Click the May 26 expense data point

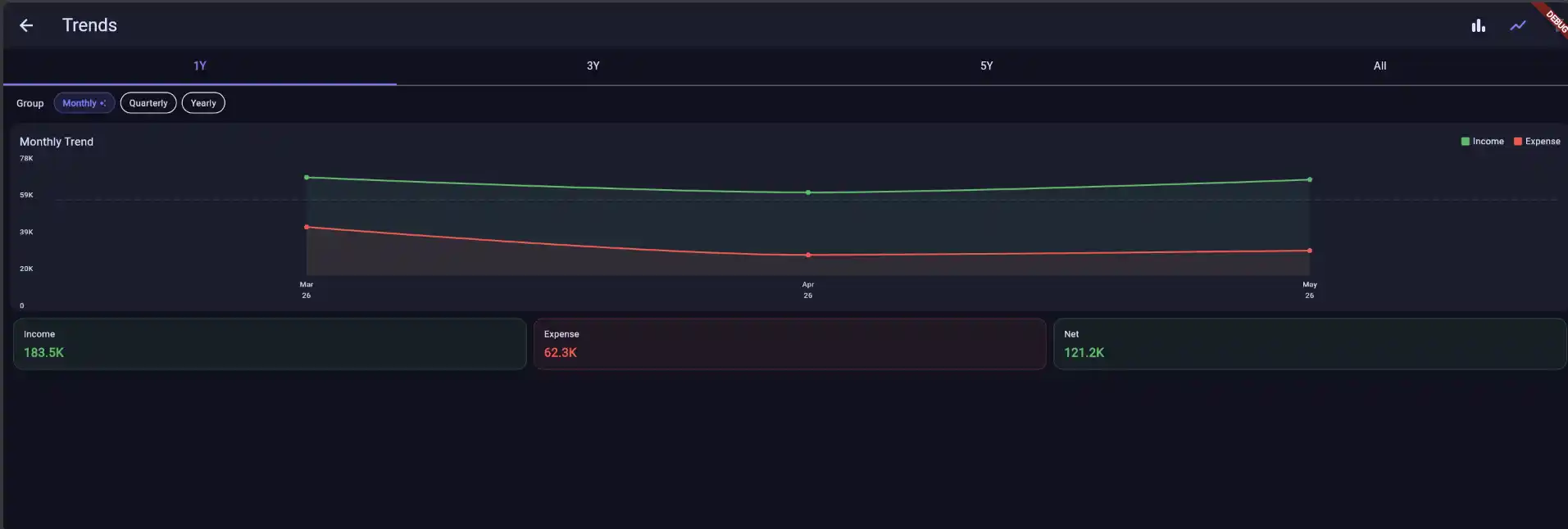[x=1310, y=251]
